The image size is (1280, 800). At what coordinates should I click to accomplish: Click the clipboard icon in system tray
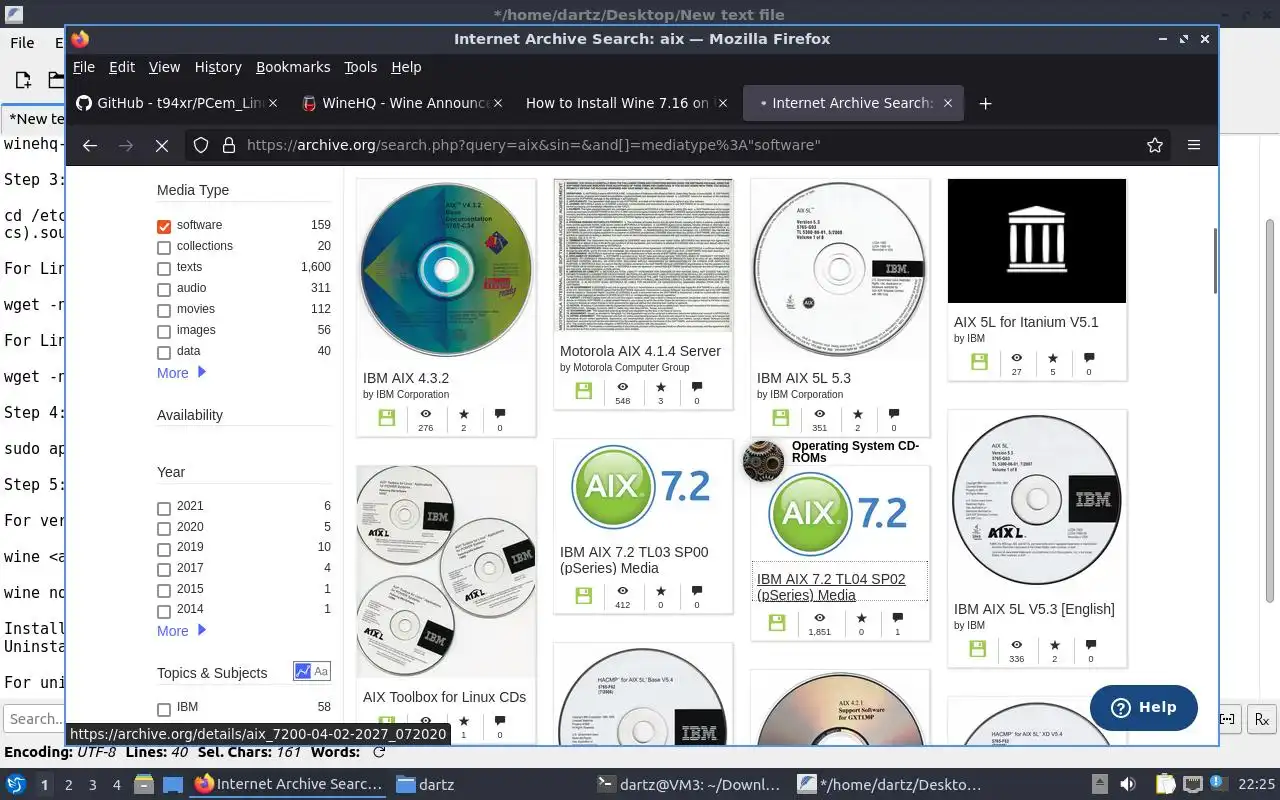pyautogui.click(x=1165, y=784)
